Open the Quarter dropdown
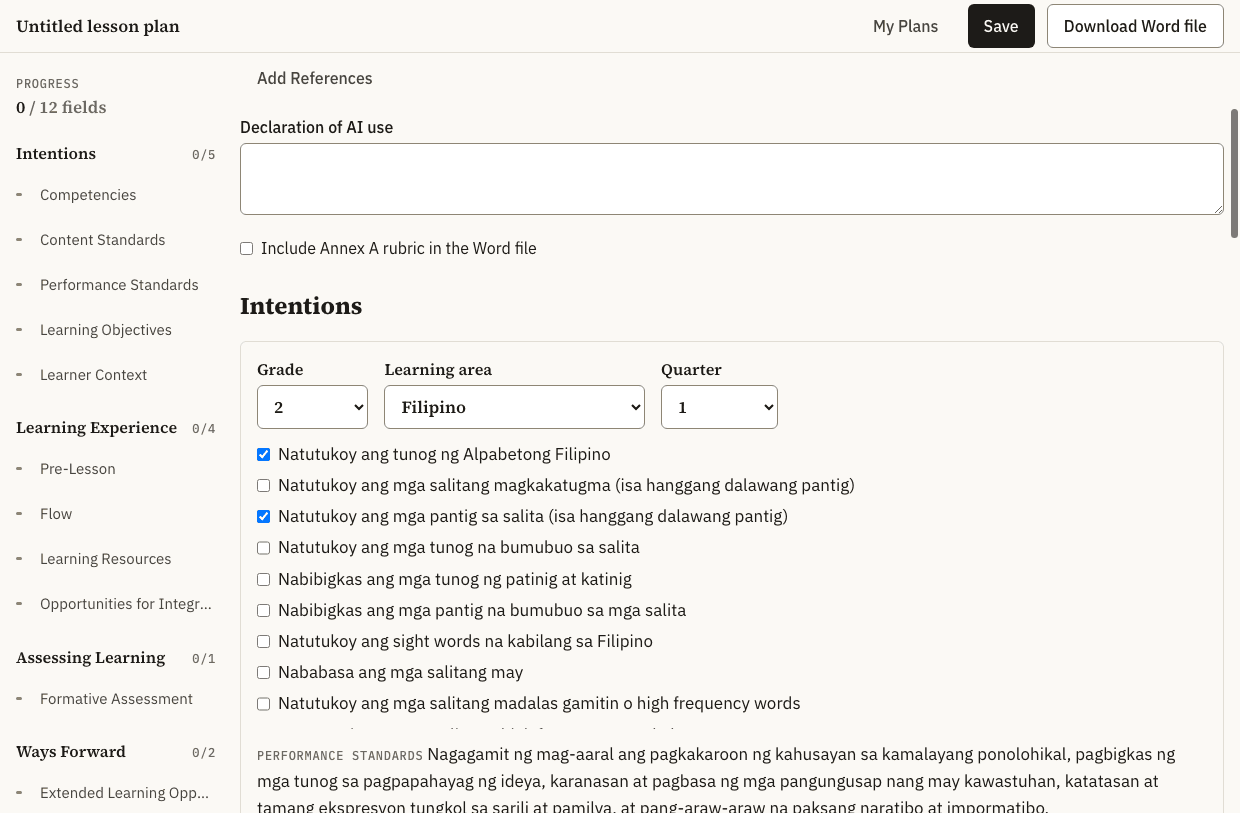 tap(719, 407)
